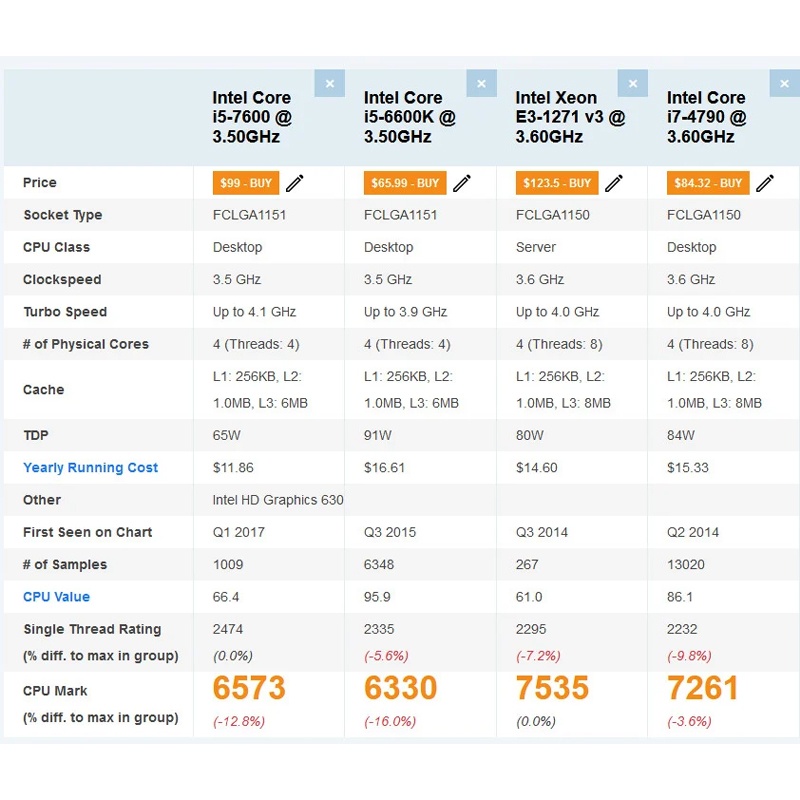Click the Up to 3.9 GHz cell
The height and width of the screenshot is (800, 800).
pyautogui.click(x=405, y=312)
